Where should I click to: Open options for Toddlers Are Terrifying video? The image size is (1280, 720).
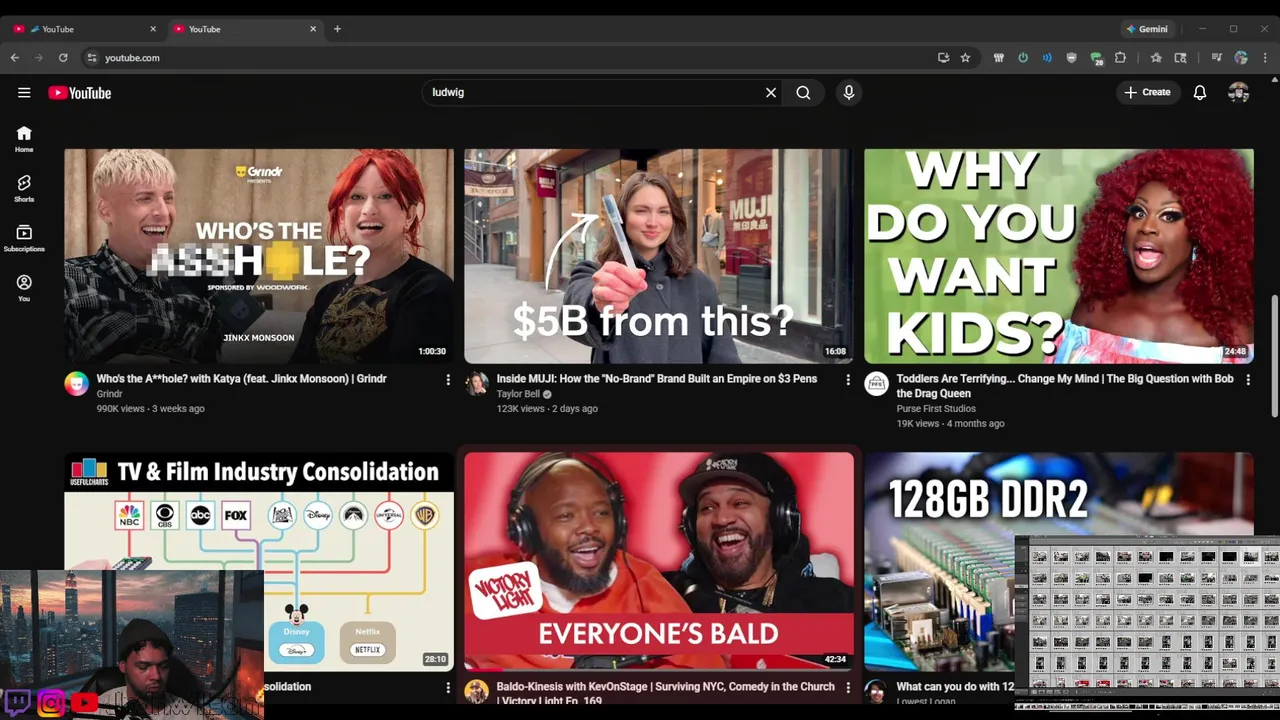[x=1248, y=380]
